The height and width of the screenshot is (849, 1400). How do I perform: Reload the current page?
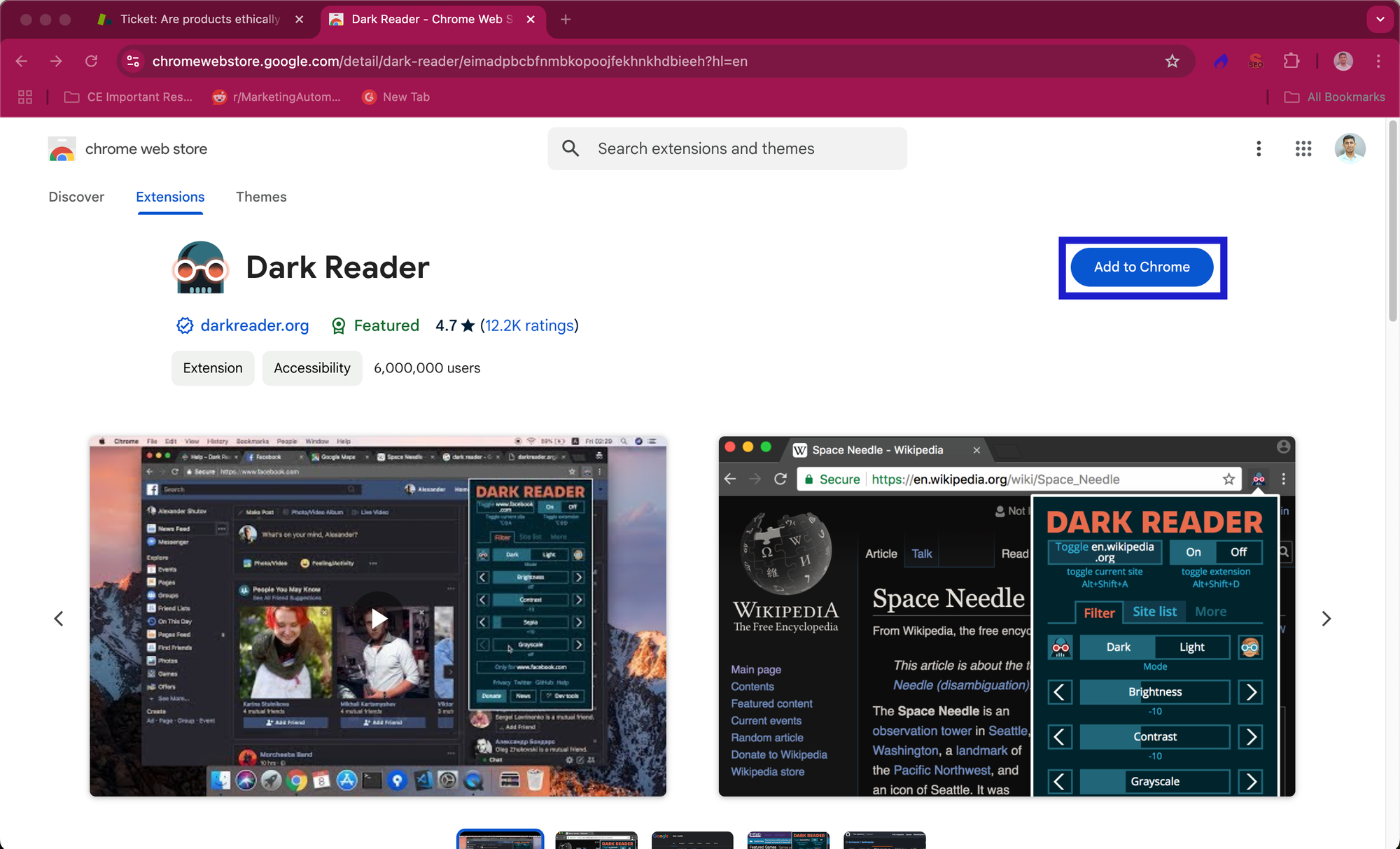click(91, 61)
